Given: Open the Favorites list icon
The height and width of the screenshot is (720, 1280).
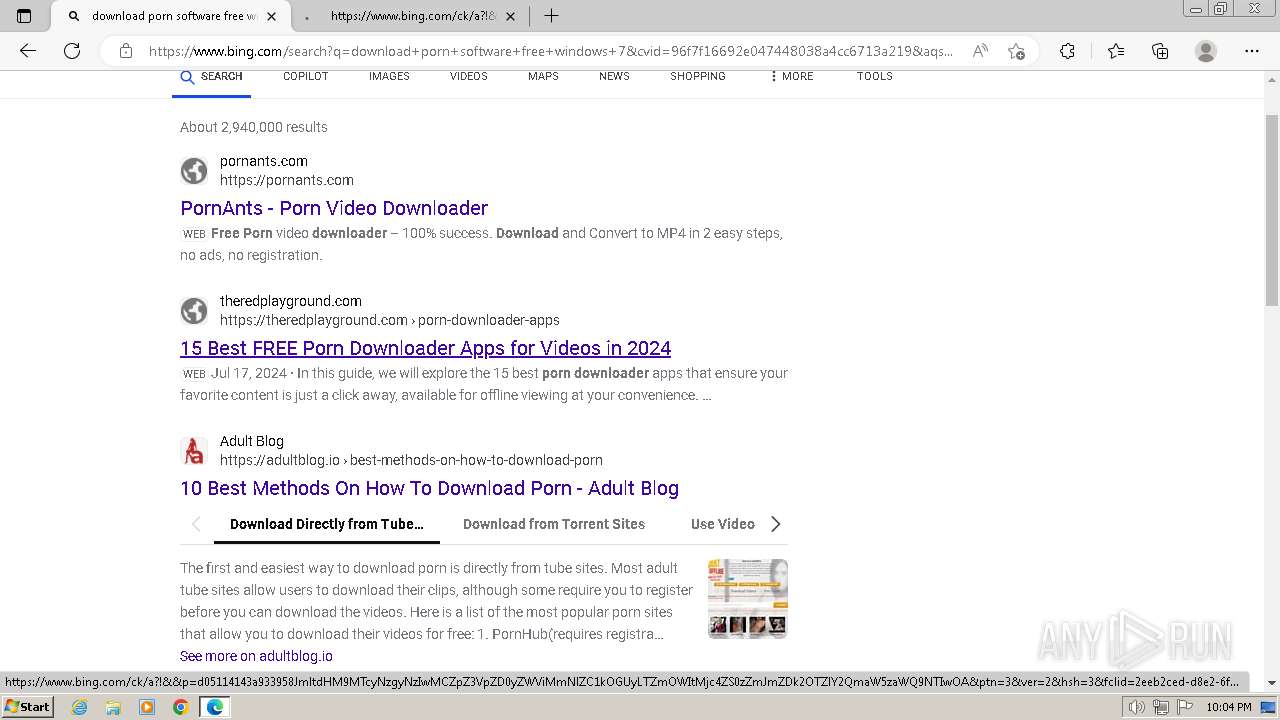Looking at the screenshot, I should tap(1116, 51).
